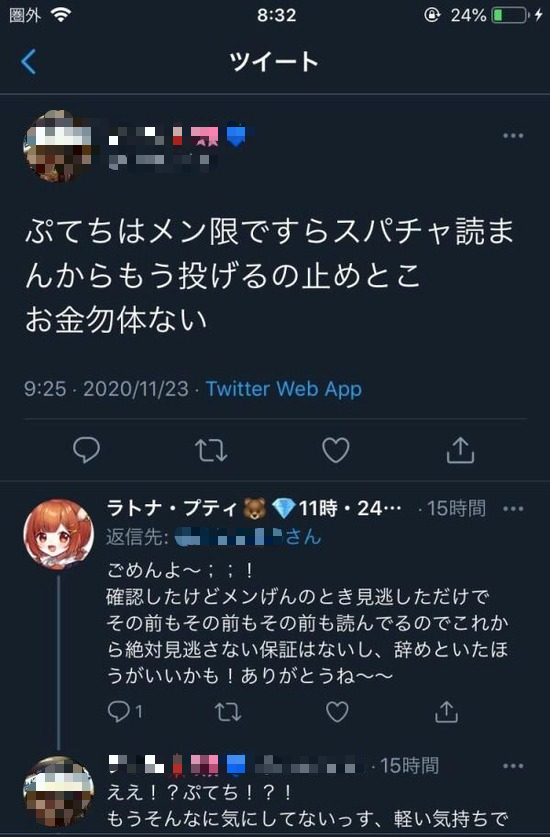Open options on bottom reply tweet
Image resolution: width=550 pixels, height=837 pixels.
pyautogui.click(x=513, y=766)
